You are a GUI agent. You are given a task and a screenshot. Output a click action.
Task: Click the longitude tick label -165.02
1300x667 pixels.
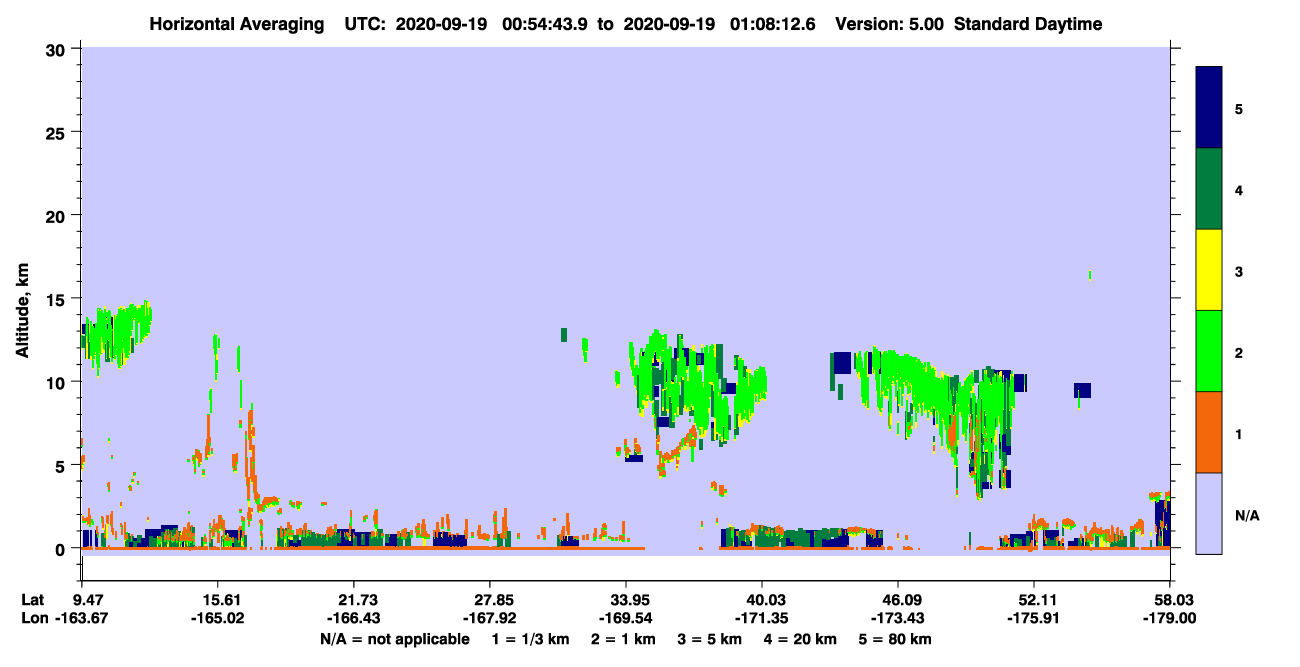pyautogui.click(x=217, y=618)
